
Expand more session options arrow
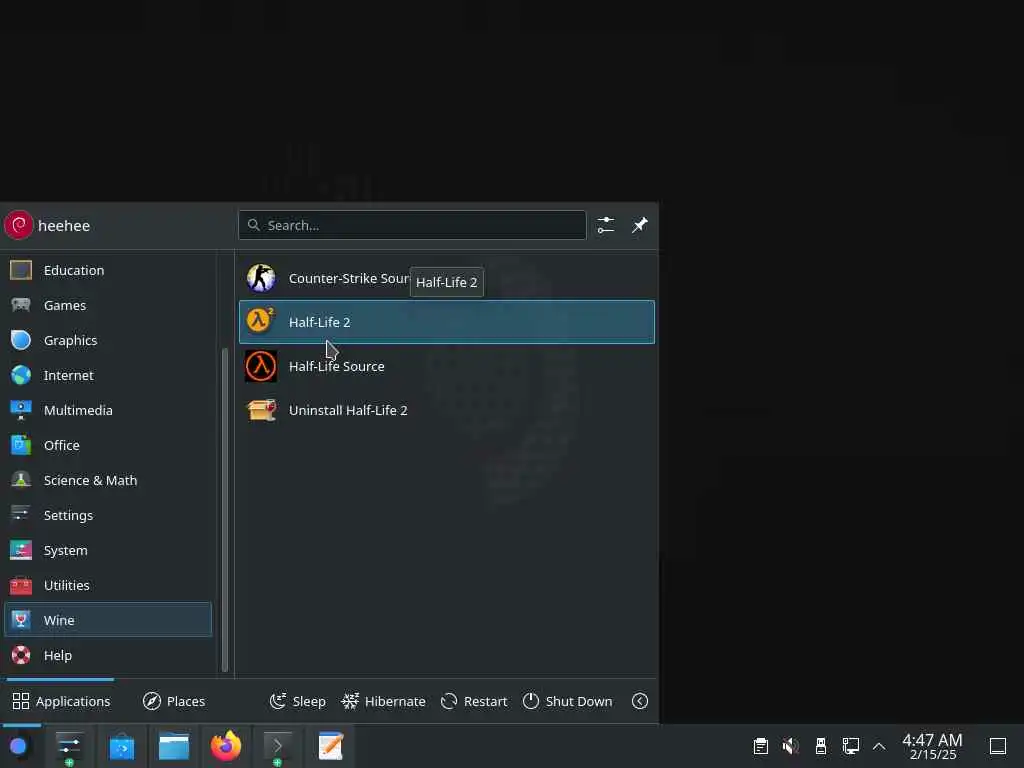pyautogui.click(x=640, y=701)
